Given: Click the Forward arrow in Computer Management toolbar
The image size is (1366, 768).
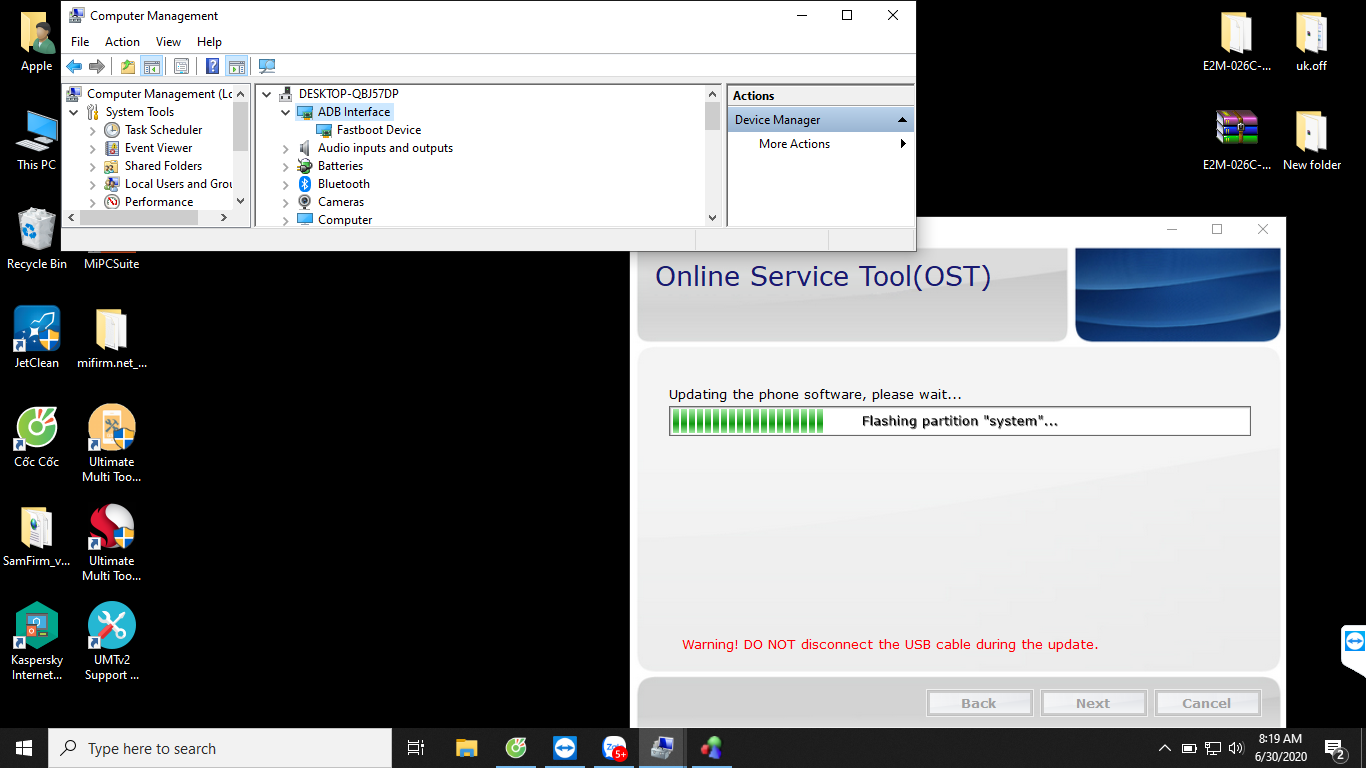Looking at the screenshot, I should coord(97,67).
